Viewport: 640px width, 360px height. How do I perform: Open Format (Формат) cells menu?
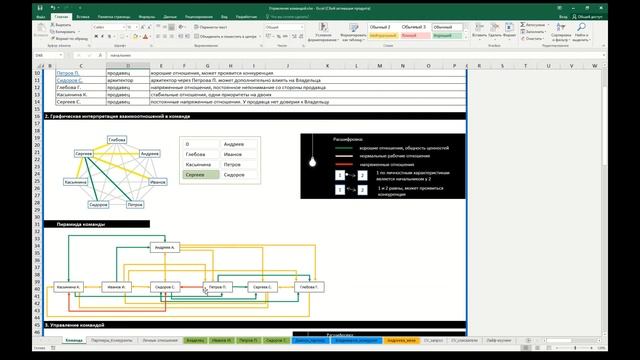[x=509, y=30]
